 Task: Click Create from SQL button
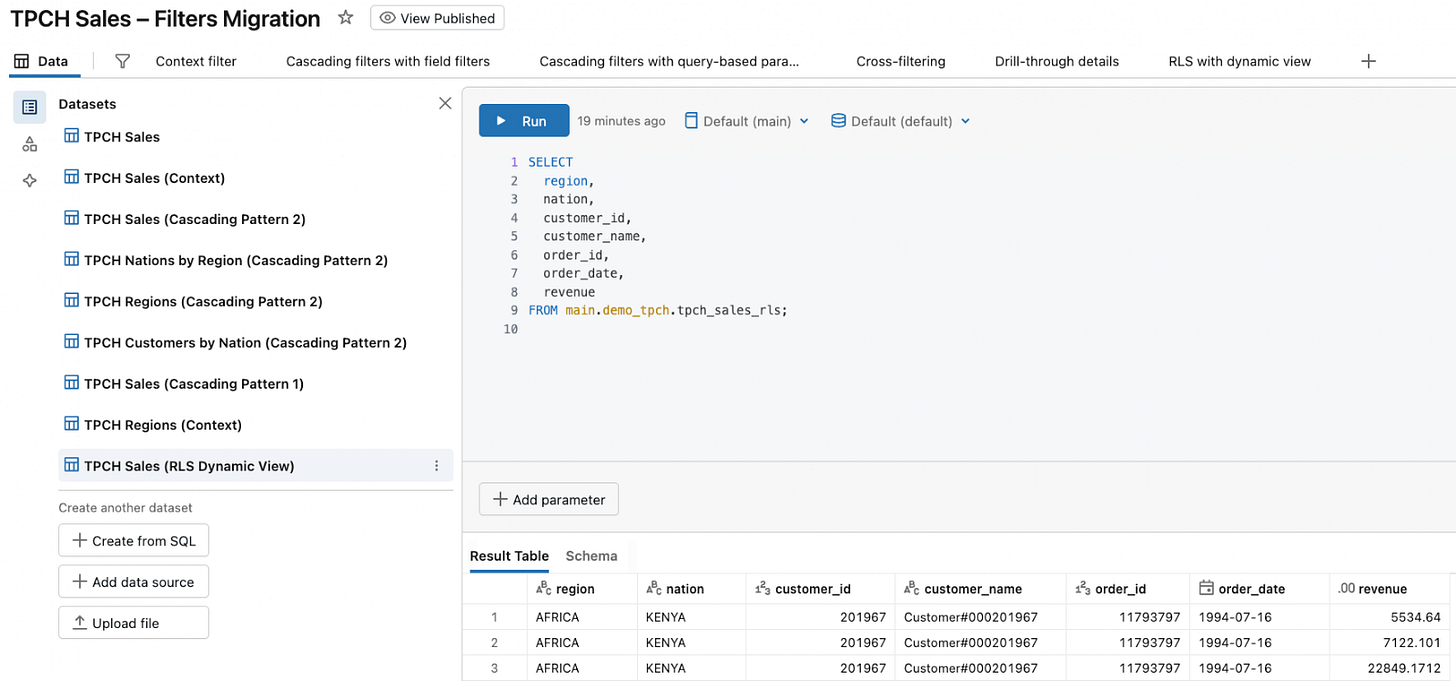point(134,541)
